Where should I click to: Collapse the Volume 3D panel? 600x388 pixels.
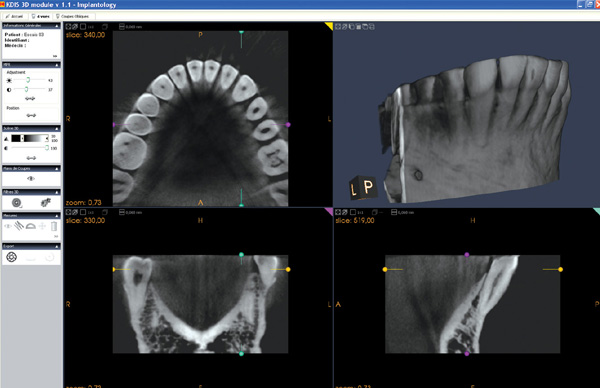pyautogui.click(x=57, y=129)
